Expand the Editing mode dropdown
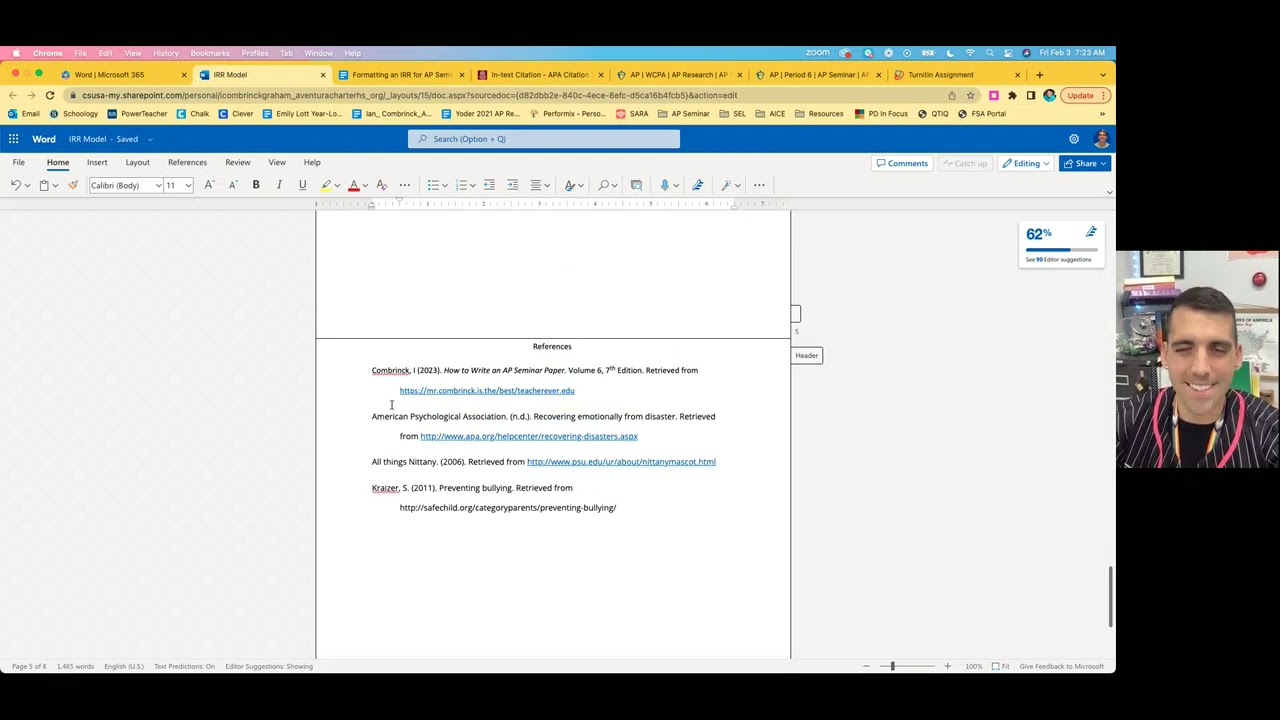Screen dimensions: 1280x720 click(x=1026, y=163)
